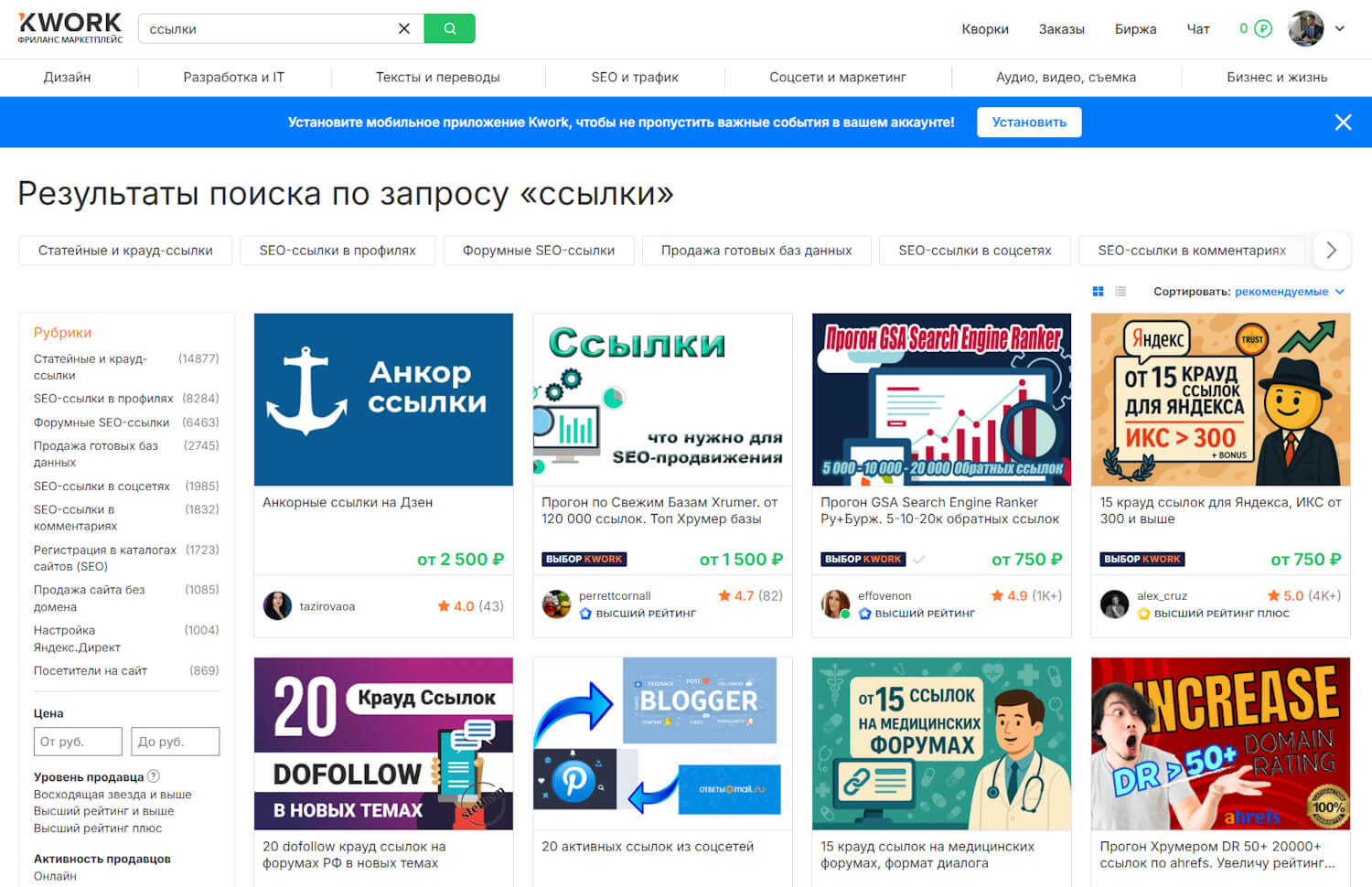
Task: Open the help icon next to Уровень продавца
Action: (x=154, y=776)
